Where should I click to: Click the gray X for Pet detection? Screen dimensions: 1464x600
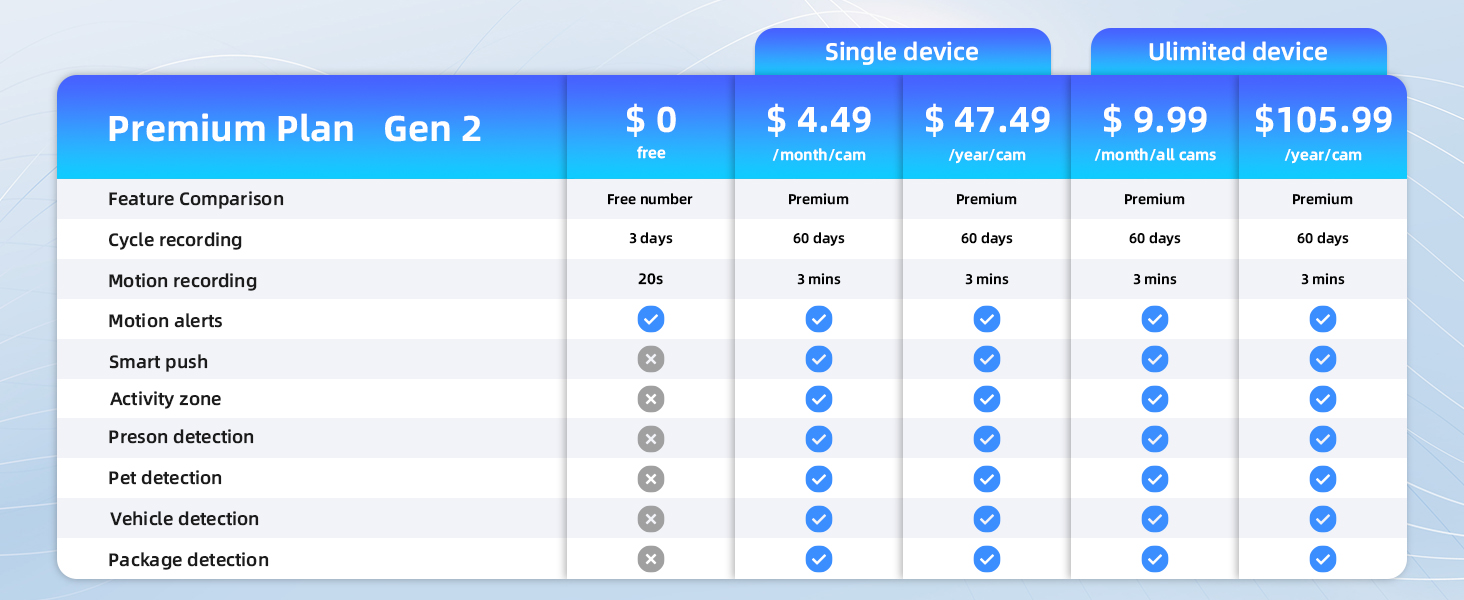tap(651, 479)
